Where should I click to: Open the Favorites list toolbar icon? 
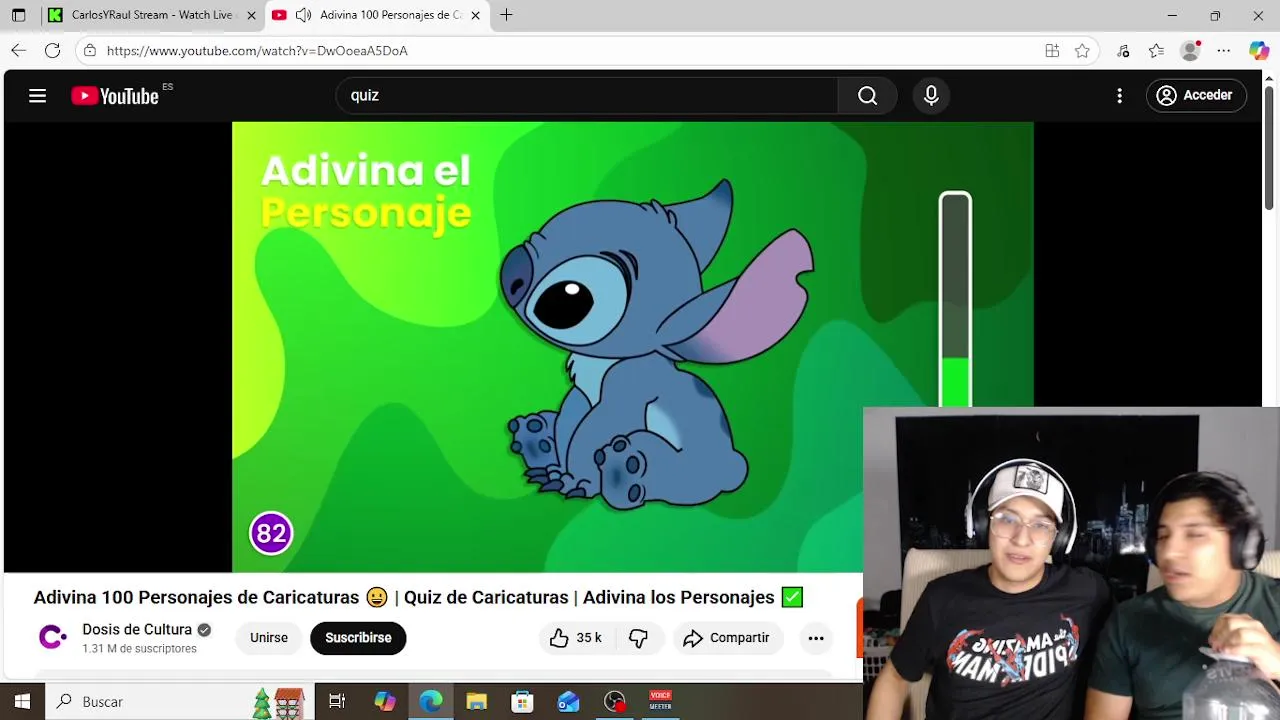pos(1156,50)
